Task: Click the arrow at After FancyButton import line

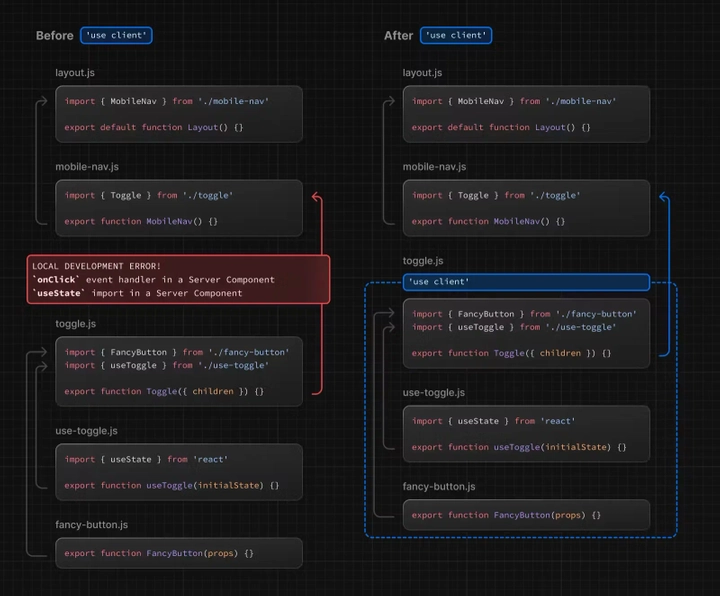Action: [x=389, y=314]
